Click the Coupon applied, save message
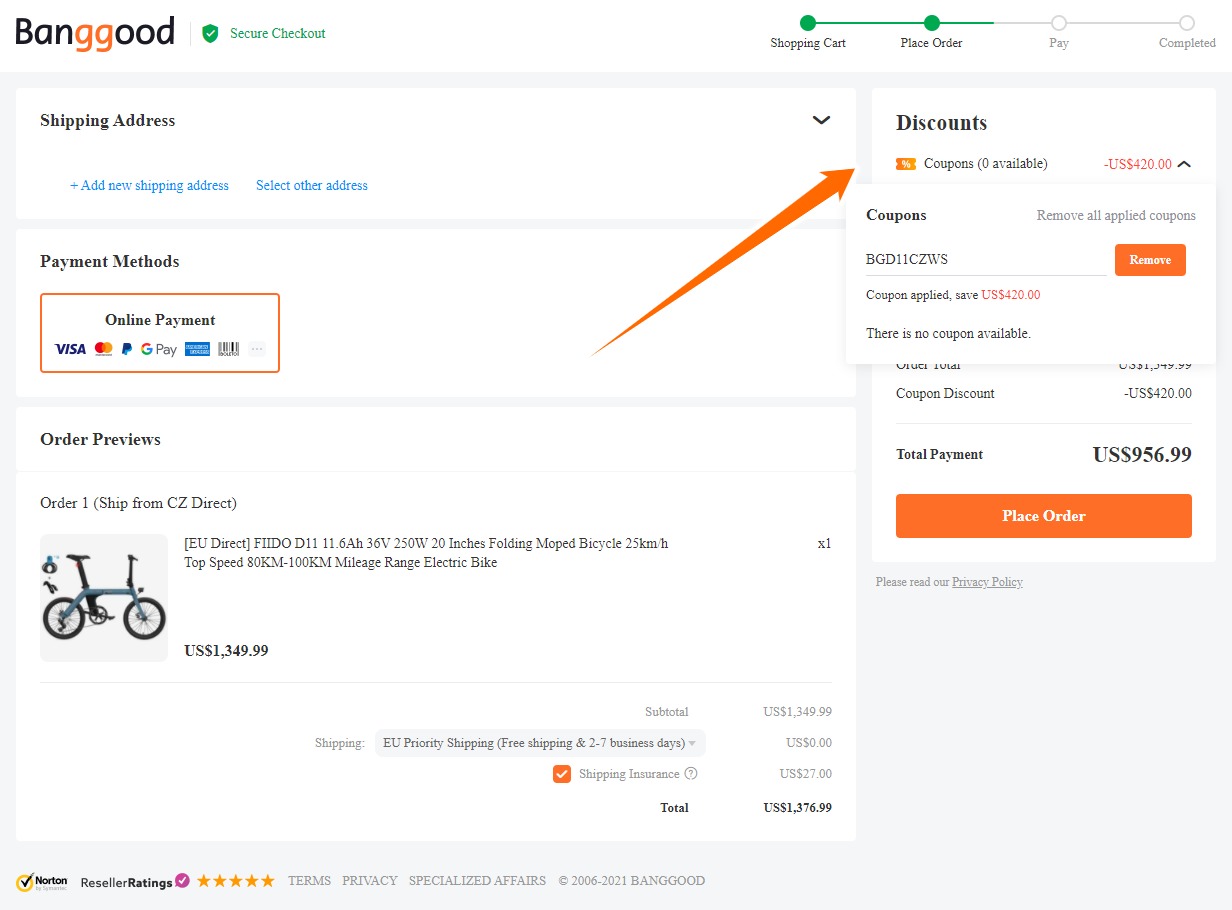 (x=953, y=295)
